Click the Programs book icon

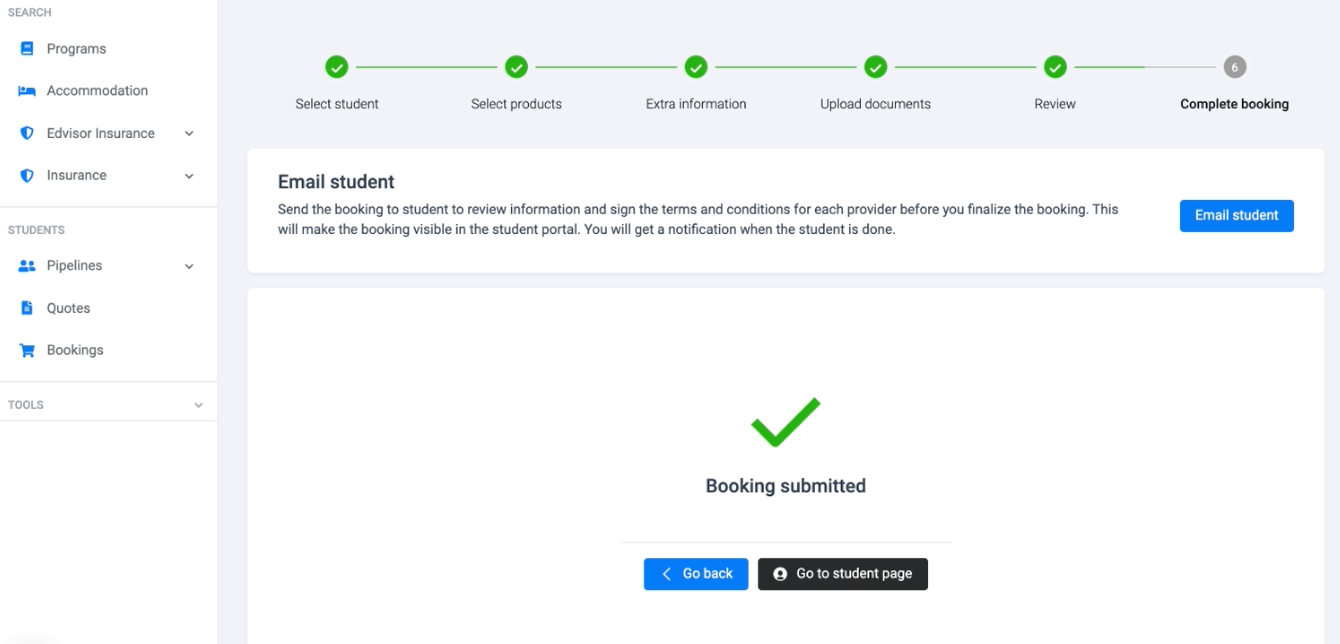[27, 48]
